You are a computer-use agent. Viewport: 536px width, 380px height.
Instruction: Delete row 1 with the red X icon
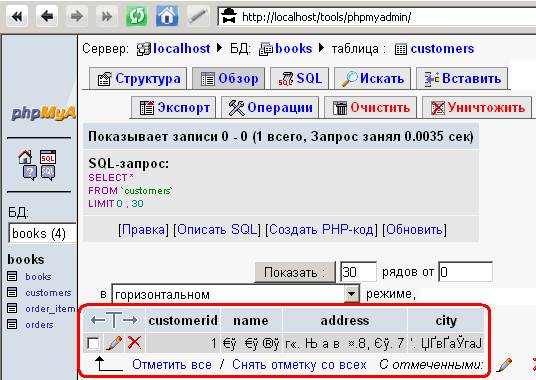(x=134, y=342)
